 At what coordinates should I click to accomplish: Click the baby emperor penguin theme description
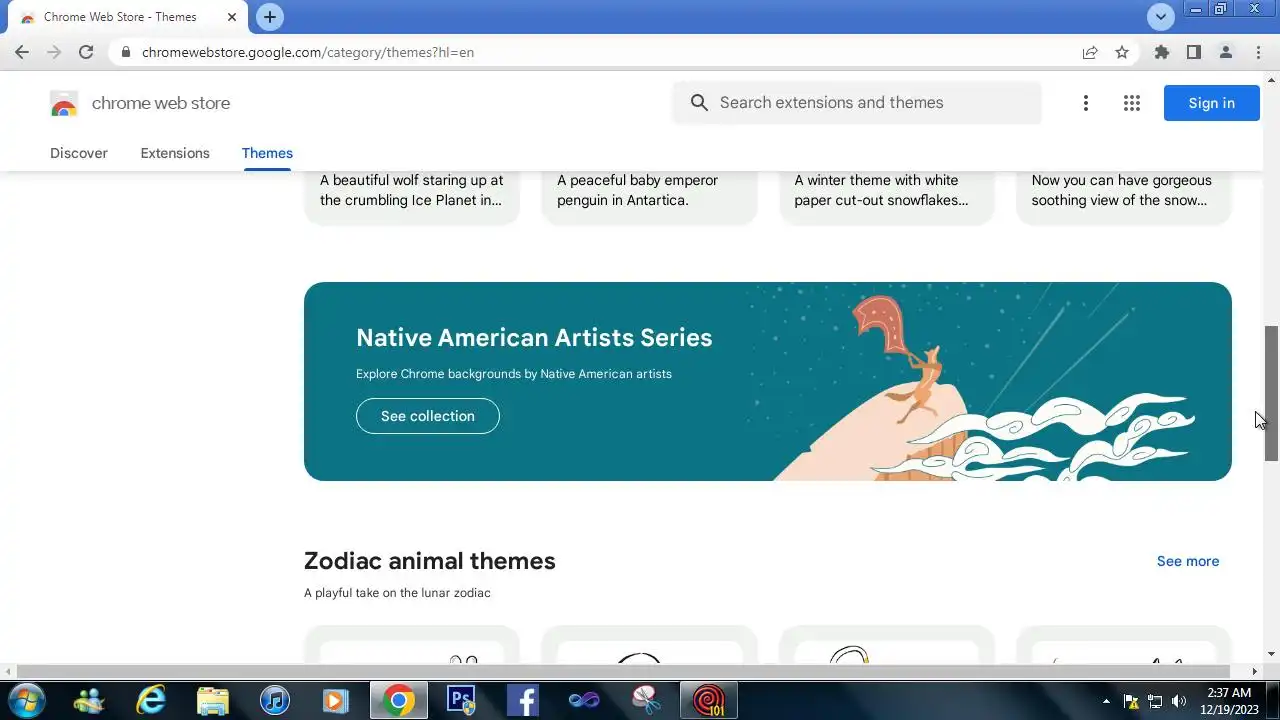pyautogui.click(x=638, y=190)
